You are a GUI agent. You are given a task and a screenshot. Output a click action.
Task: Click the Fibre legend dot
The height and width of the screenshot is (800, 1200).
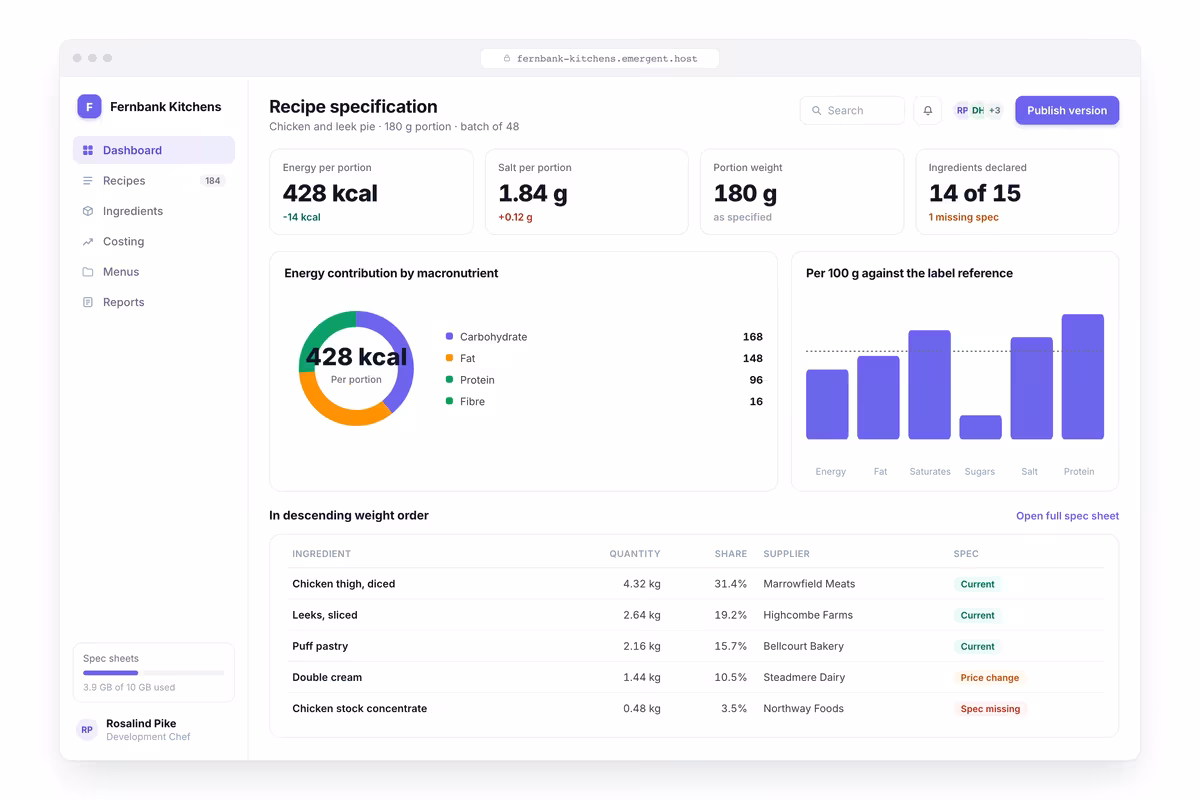[449, 401]
